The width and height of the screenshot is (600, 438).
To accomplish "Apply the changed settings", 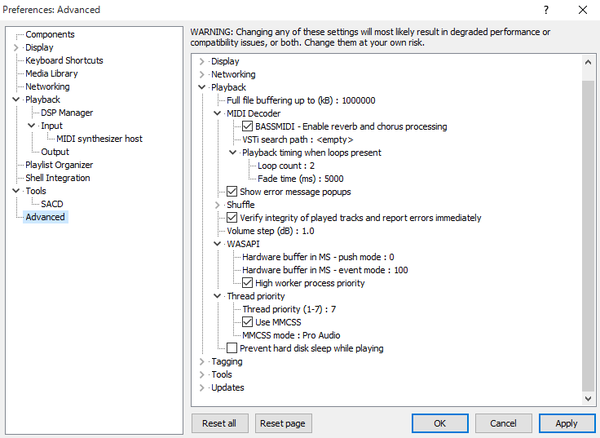I will 567,423.
